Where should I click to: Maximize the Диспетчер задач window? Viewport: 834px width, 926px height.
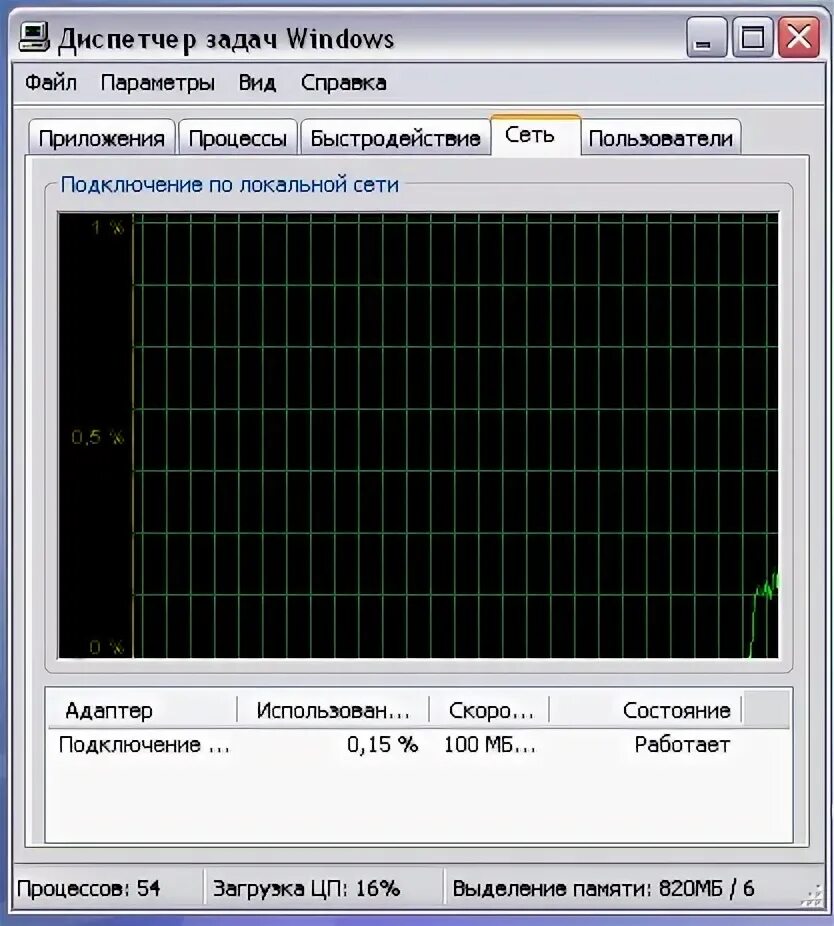[x=752, y=37]
